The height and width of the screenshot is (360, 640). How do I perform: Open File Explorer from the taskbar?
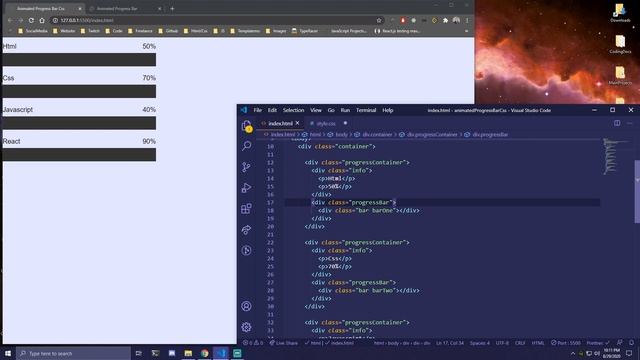pos(188,353)
